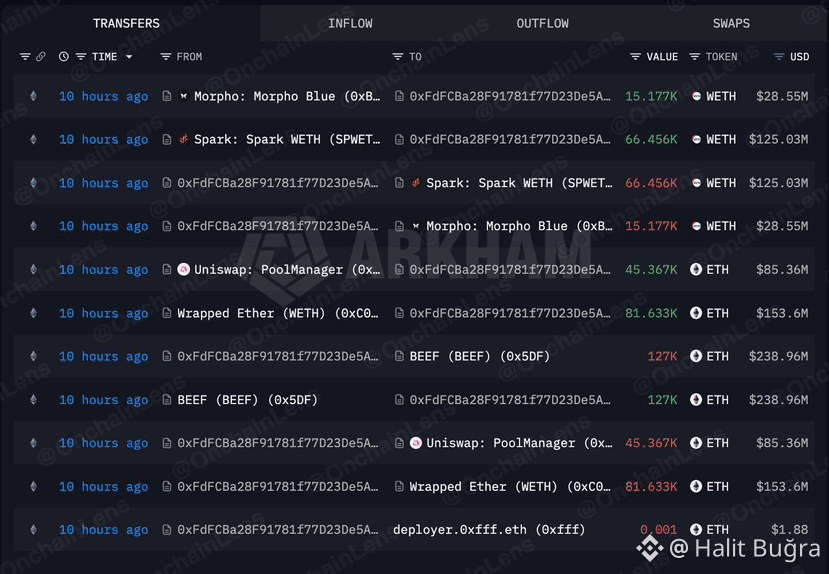Image resolution: width=829 pixels, height=574 pixels.
Task: Click ETH token icon in red 127K row
Action: [x=696, y=357]
